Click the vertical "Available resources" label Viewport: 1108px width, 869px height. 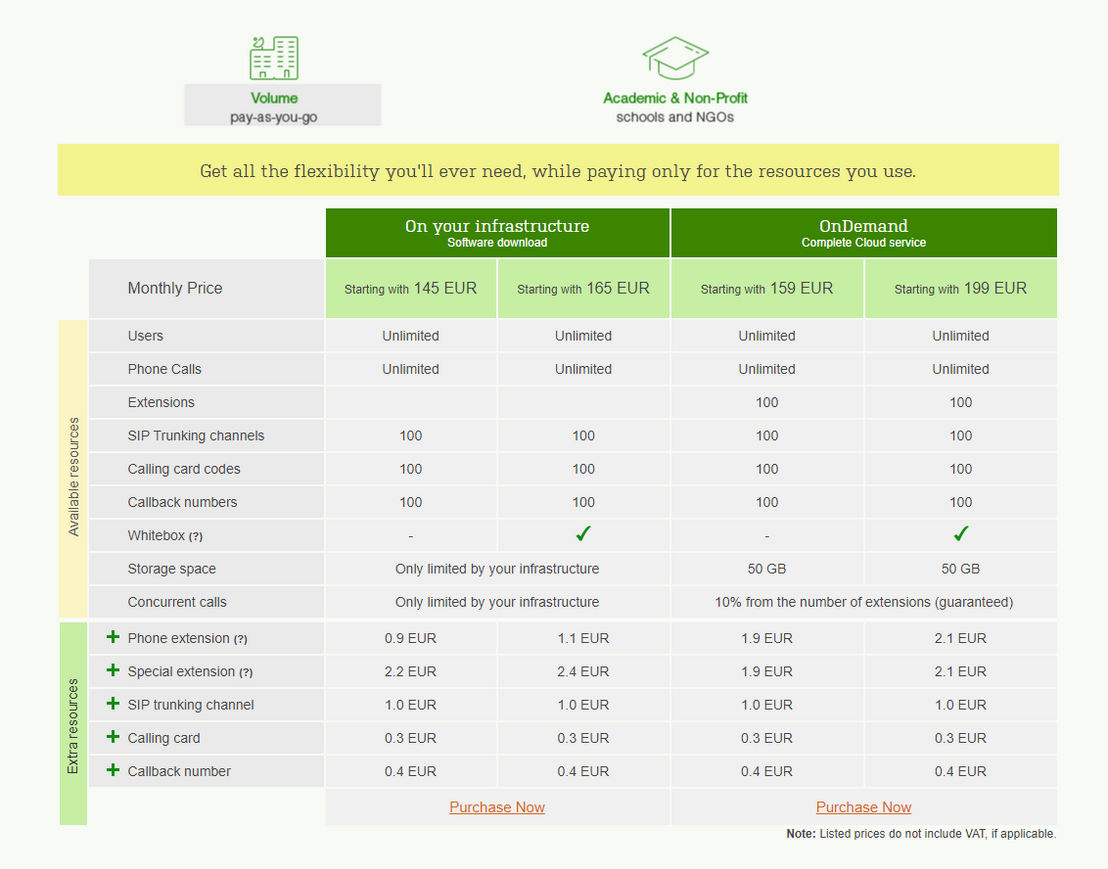[x=73, y=476]
